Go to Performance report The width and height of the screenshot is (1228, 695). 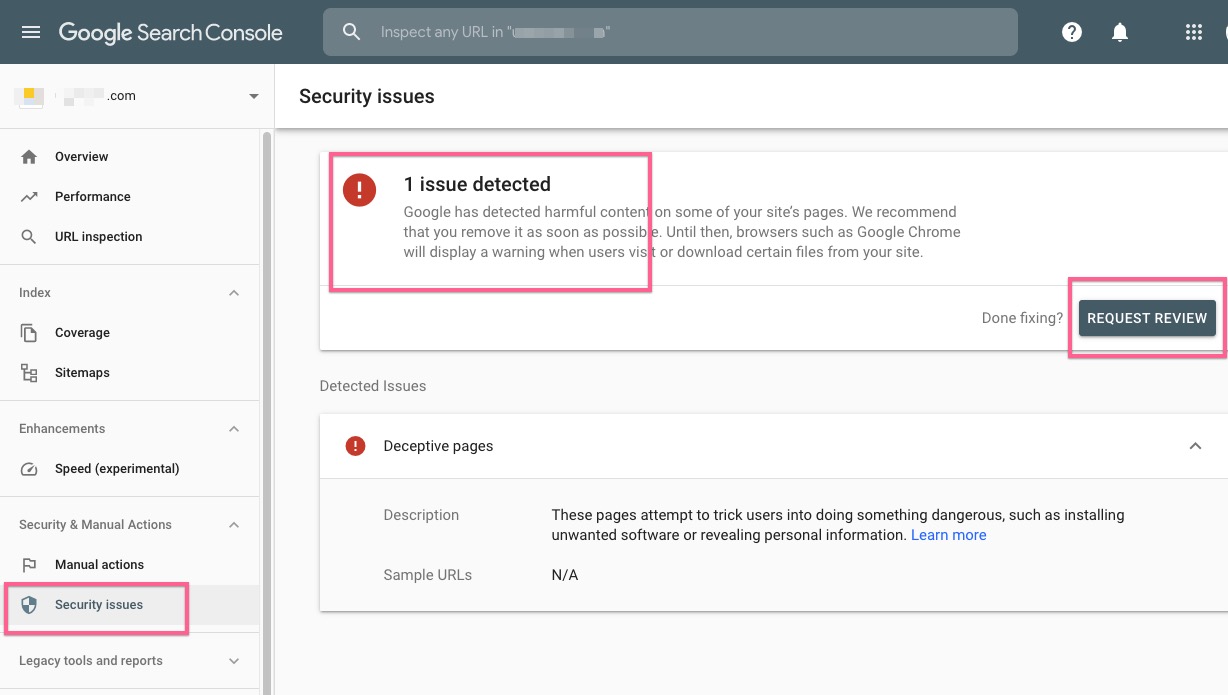click(x=92, y=197)
